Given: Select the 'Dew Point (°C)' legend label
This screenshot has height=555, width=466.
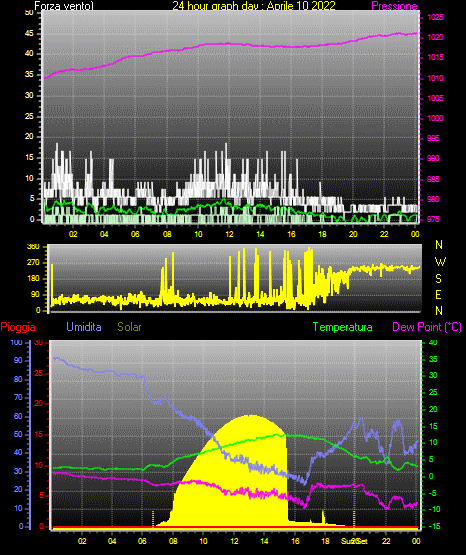Looking at the screenshot, I should (427, 327).
